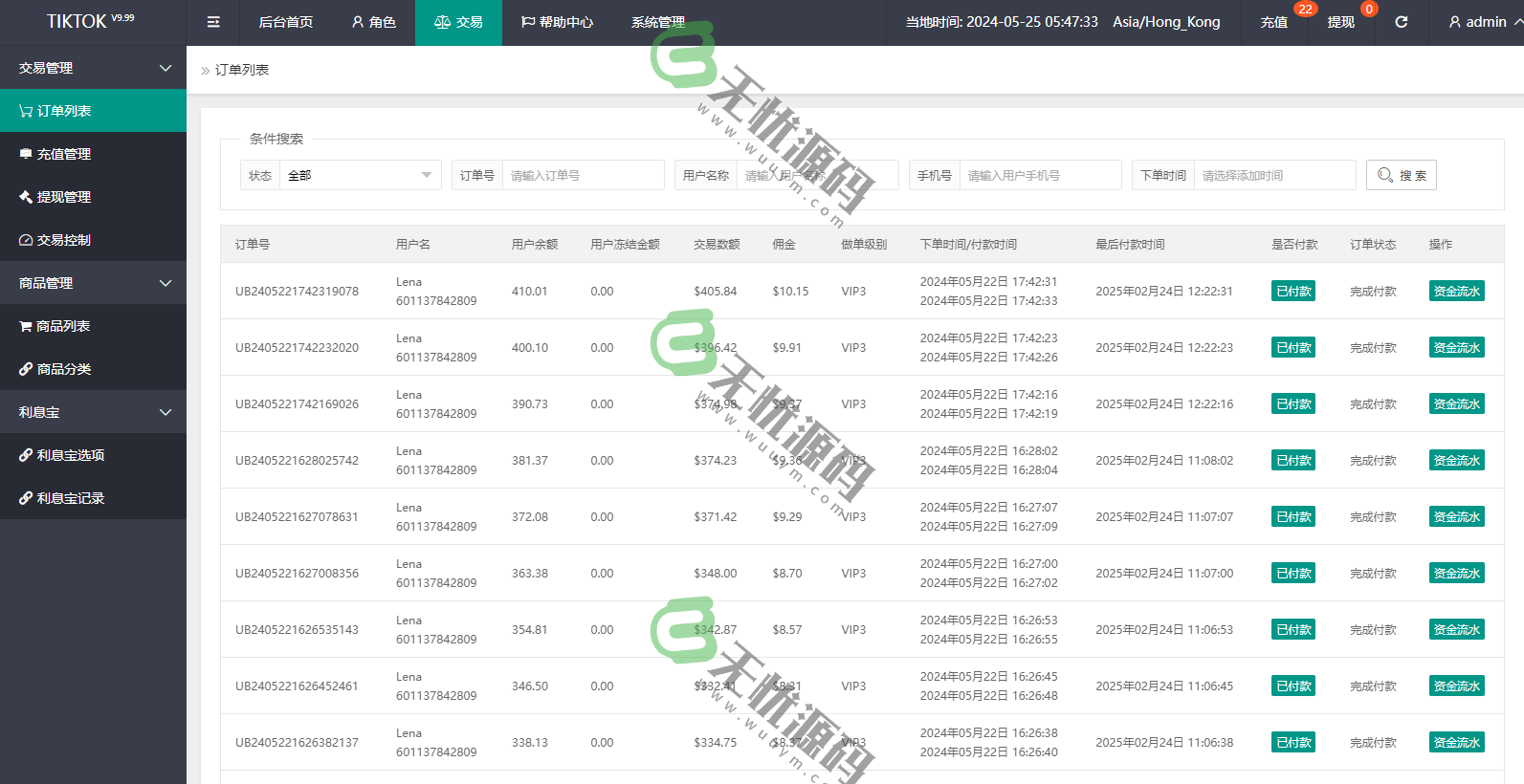This screenshot has height=784, width=1524.
Task: Click the hamburger menu collapse icon
Action: [213, 22]
